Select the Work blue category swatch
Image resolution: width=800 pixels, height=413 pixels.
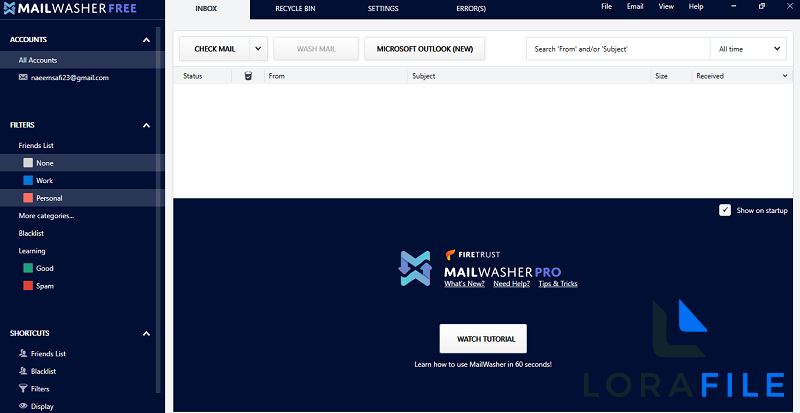28,180
